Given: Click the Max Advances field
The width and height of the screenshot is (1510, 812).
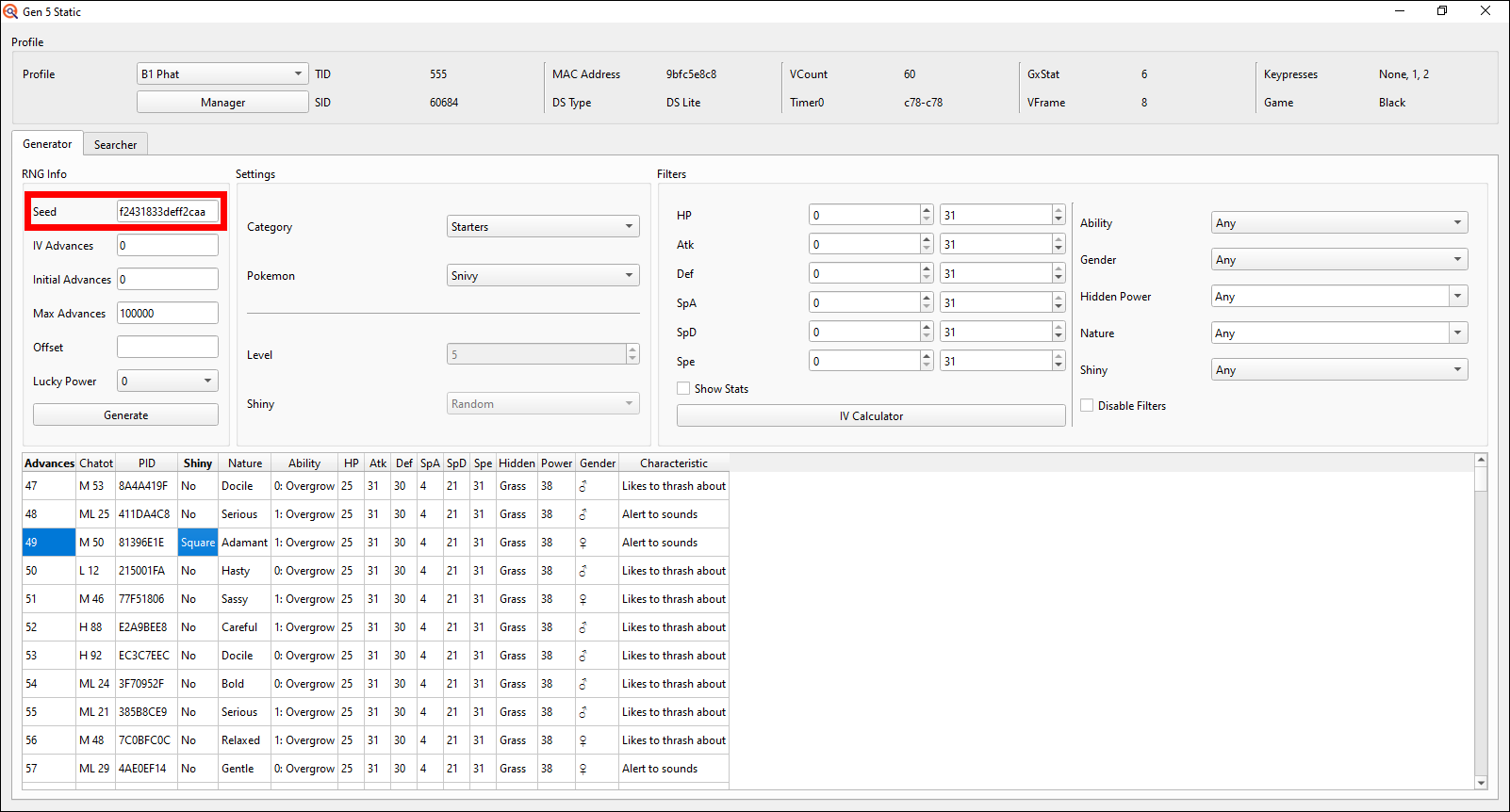Looking at the screenshot, I should (168, 313).
